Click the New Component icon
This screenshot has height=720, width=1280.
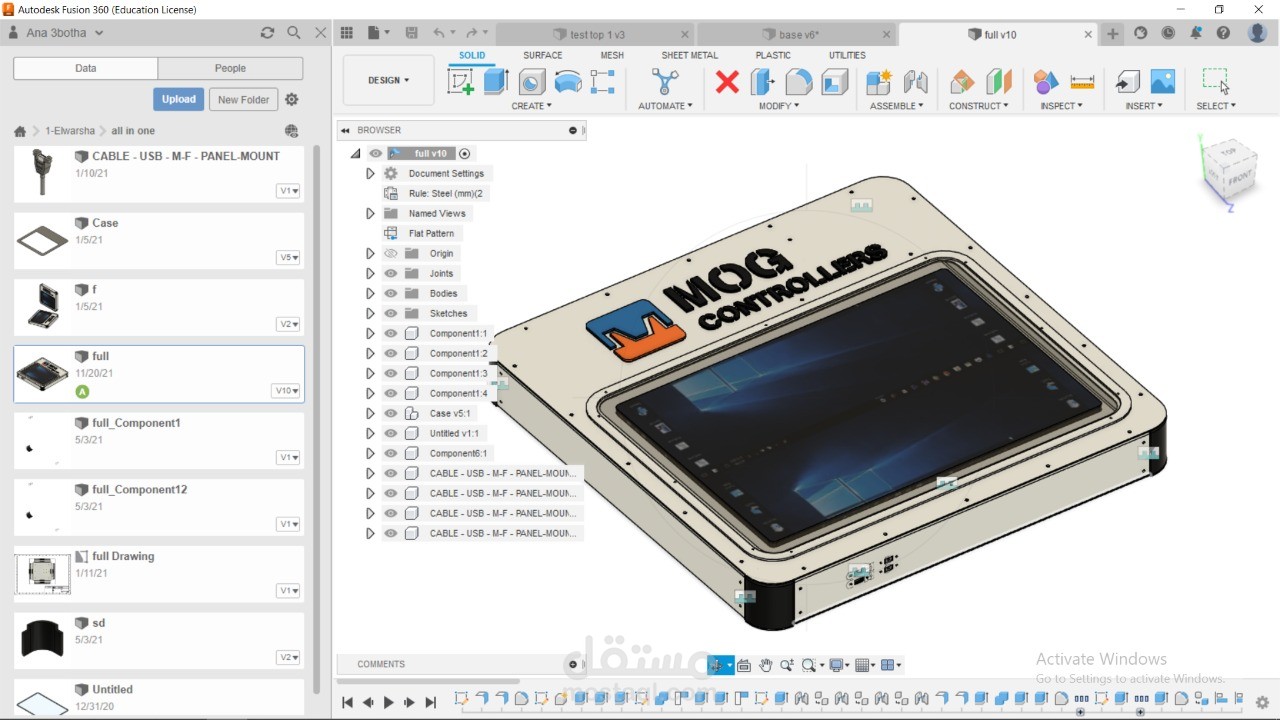point(879,82)
